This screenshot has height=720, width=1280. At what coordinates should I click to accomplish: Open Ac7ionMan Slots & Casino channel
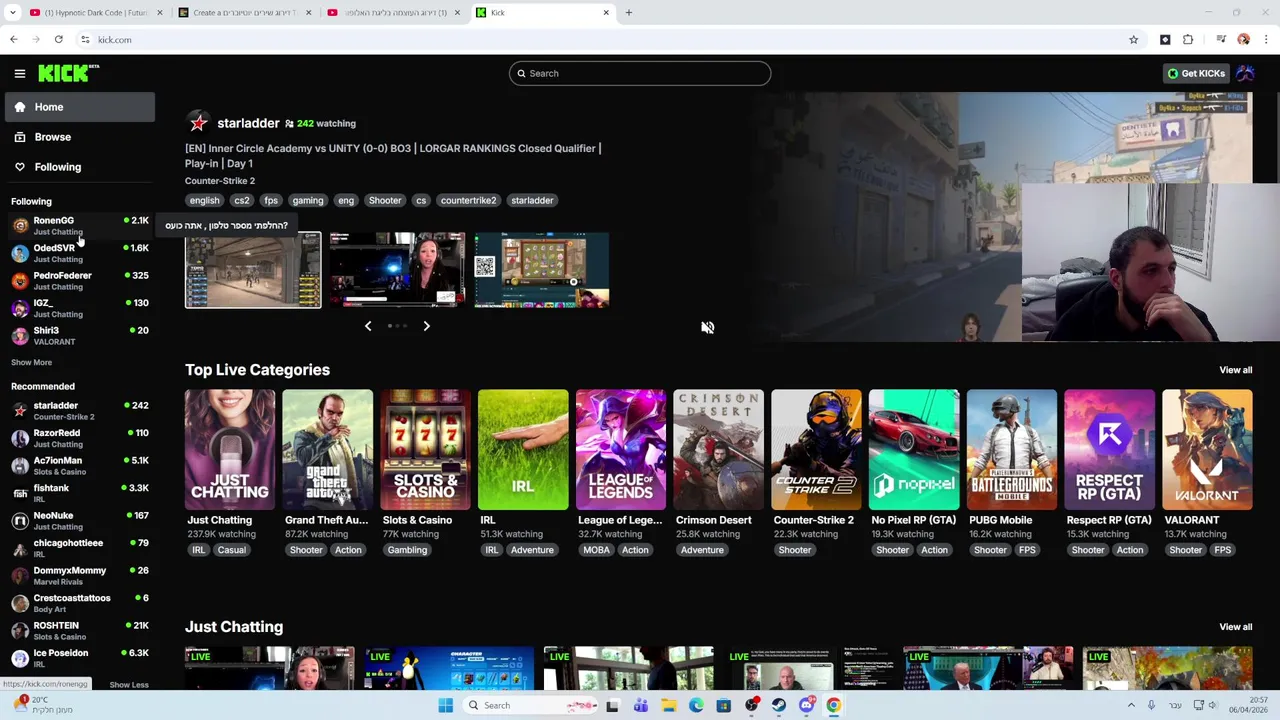point(79,465)
